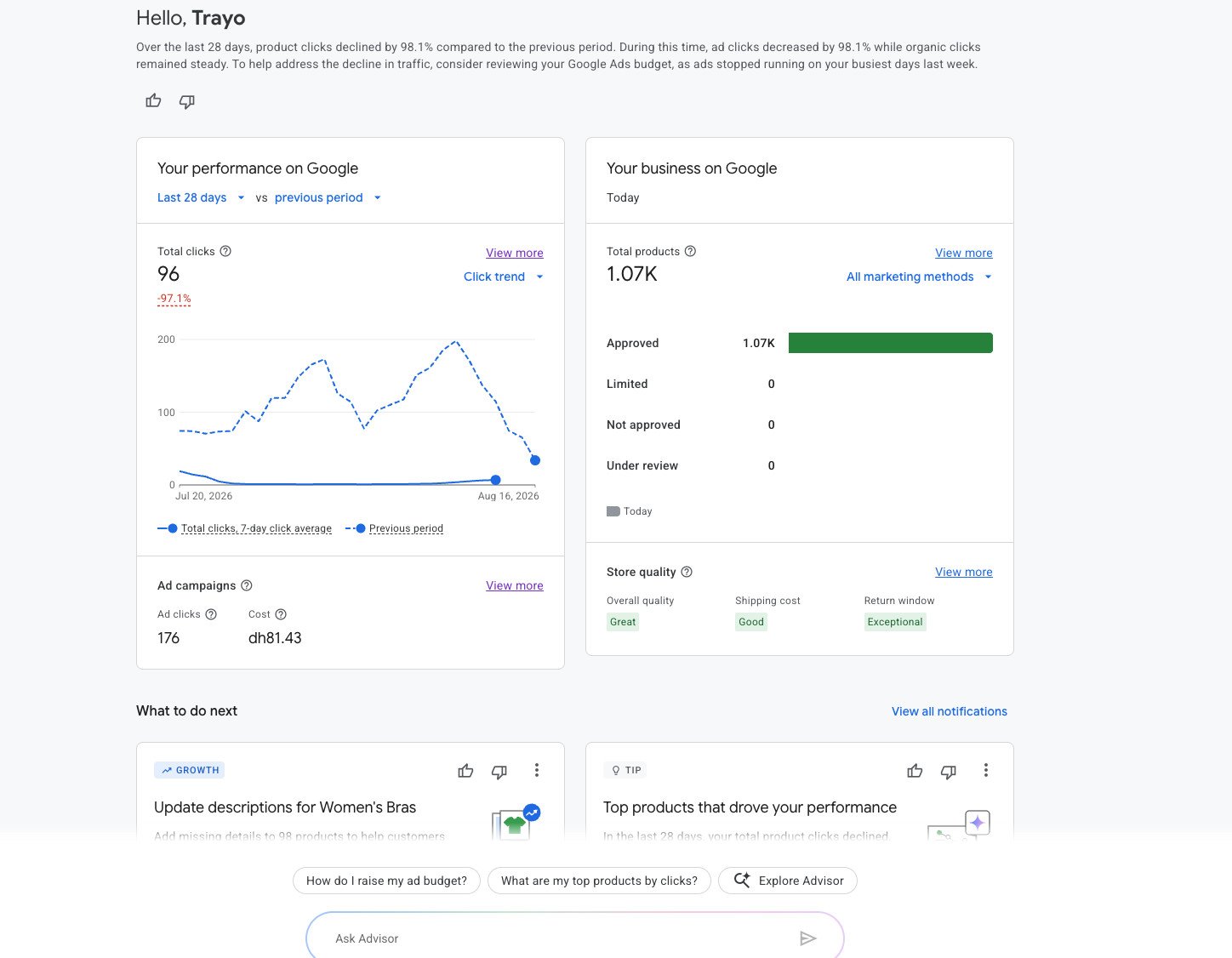This screenshot has height=958, width=1232.
Task: Open the previous period comparison dropdown
Action: coord(328,197)
